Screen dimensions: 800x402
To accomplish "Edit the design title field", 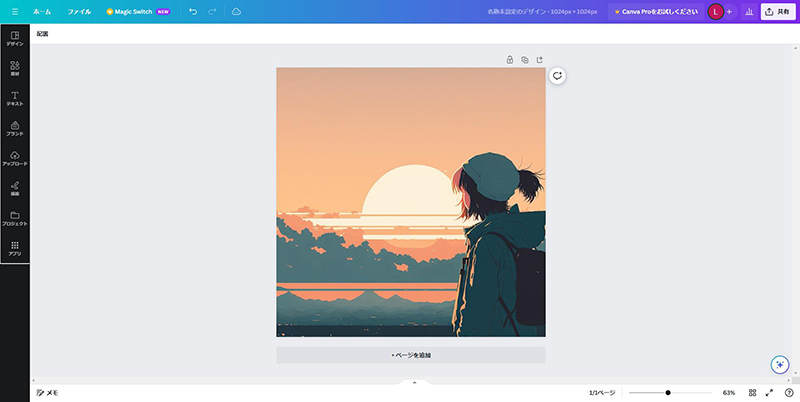I will (542, 11).
